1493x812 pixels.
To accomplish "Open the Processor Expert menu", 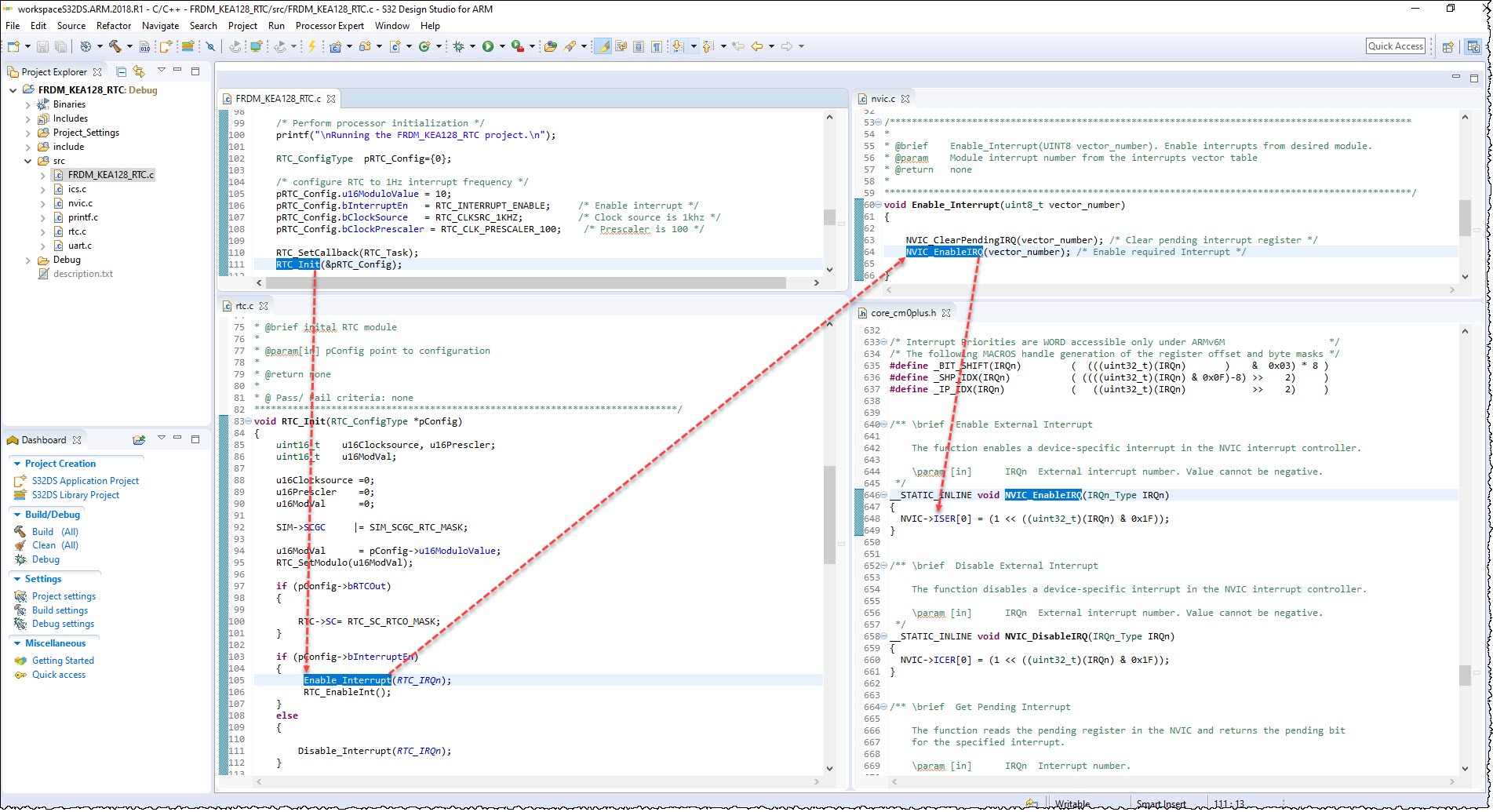I will pyautogui.click(x=328, y=25).
